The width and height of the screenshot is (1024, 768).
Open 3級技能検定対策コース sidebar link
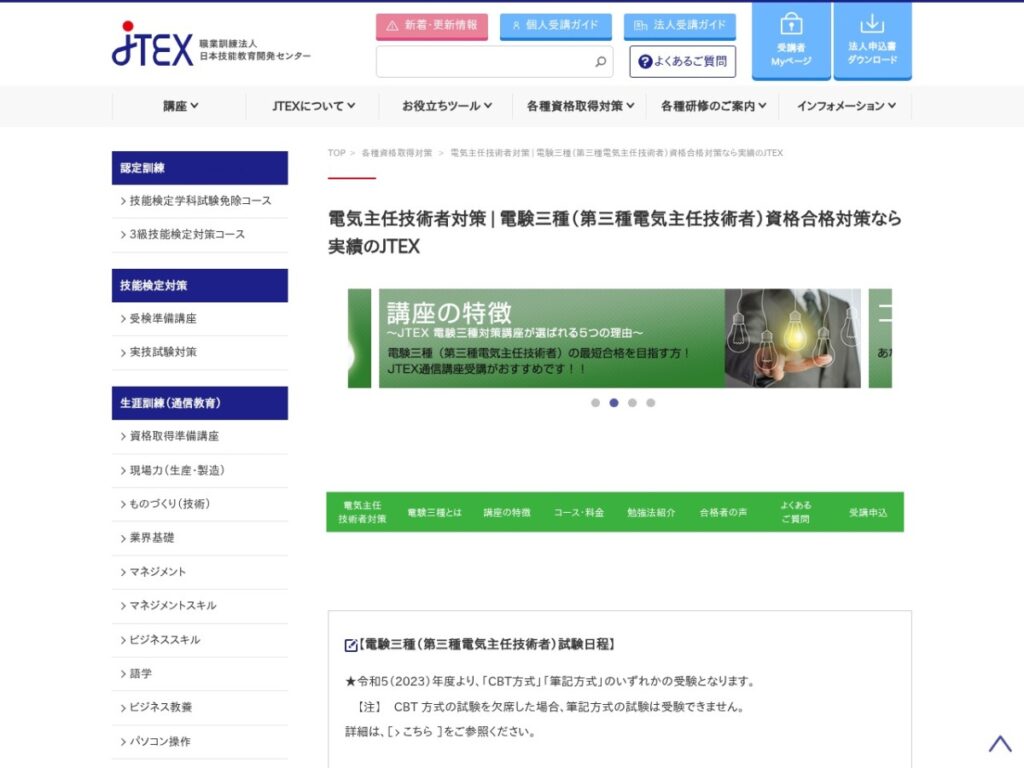click(200, 234)
